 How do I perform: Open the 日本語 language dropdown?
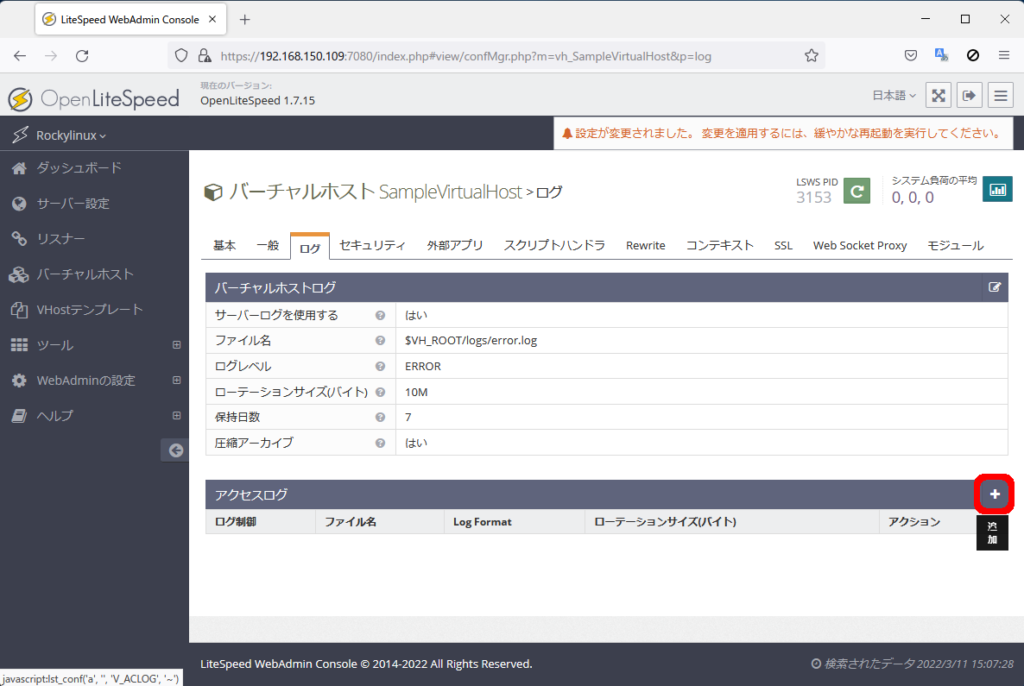click(x=894, y=96)
